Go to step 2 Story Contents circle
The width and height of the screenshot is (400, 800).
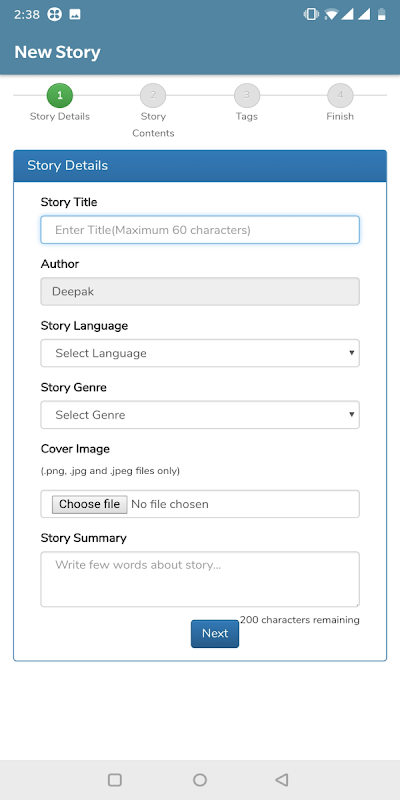153,95
